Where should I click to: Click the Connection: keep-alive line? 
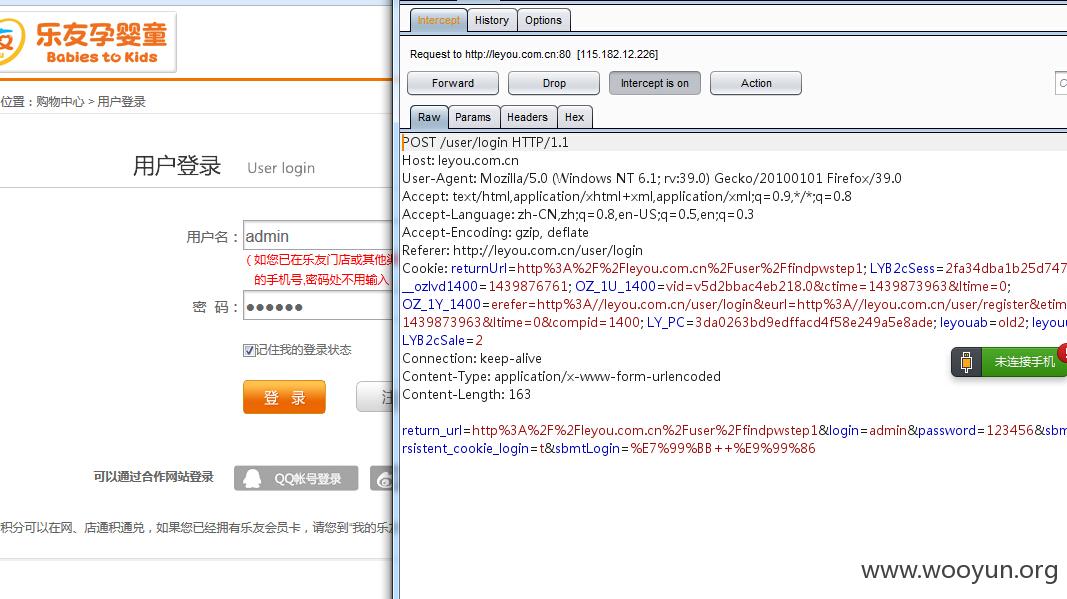(472, 359)
